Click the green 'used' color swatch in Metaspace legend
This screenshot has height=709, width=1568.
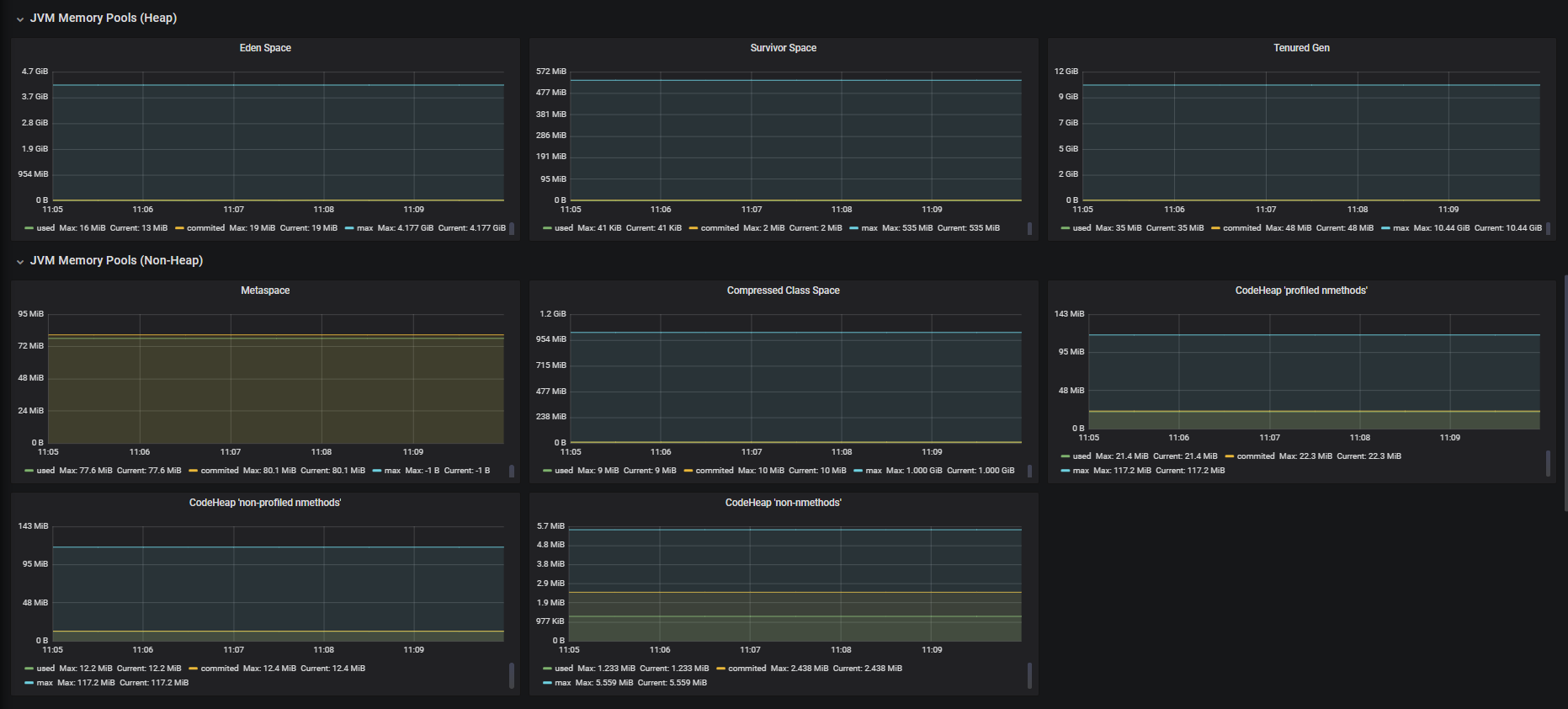[x=29, y=471]
